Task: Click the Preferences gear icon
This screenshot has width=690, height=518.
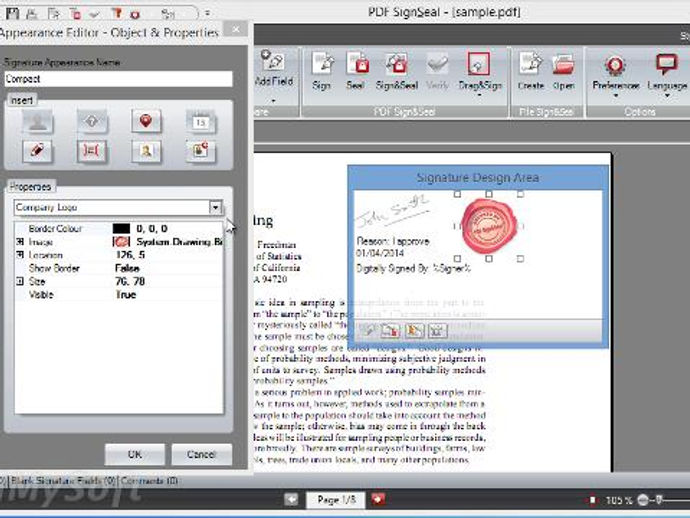Action: (615, 65)
